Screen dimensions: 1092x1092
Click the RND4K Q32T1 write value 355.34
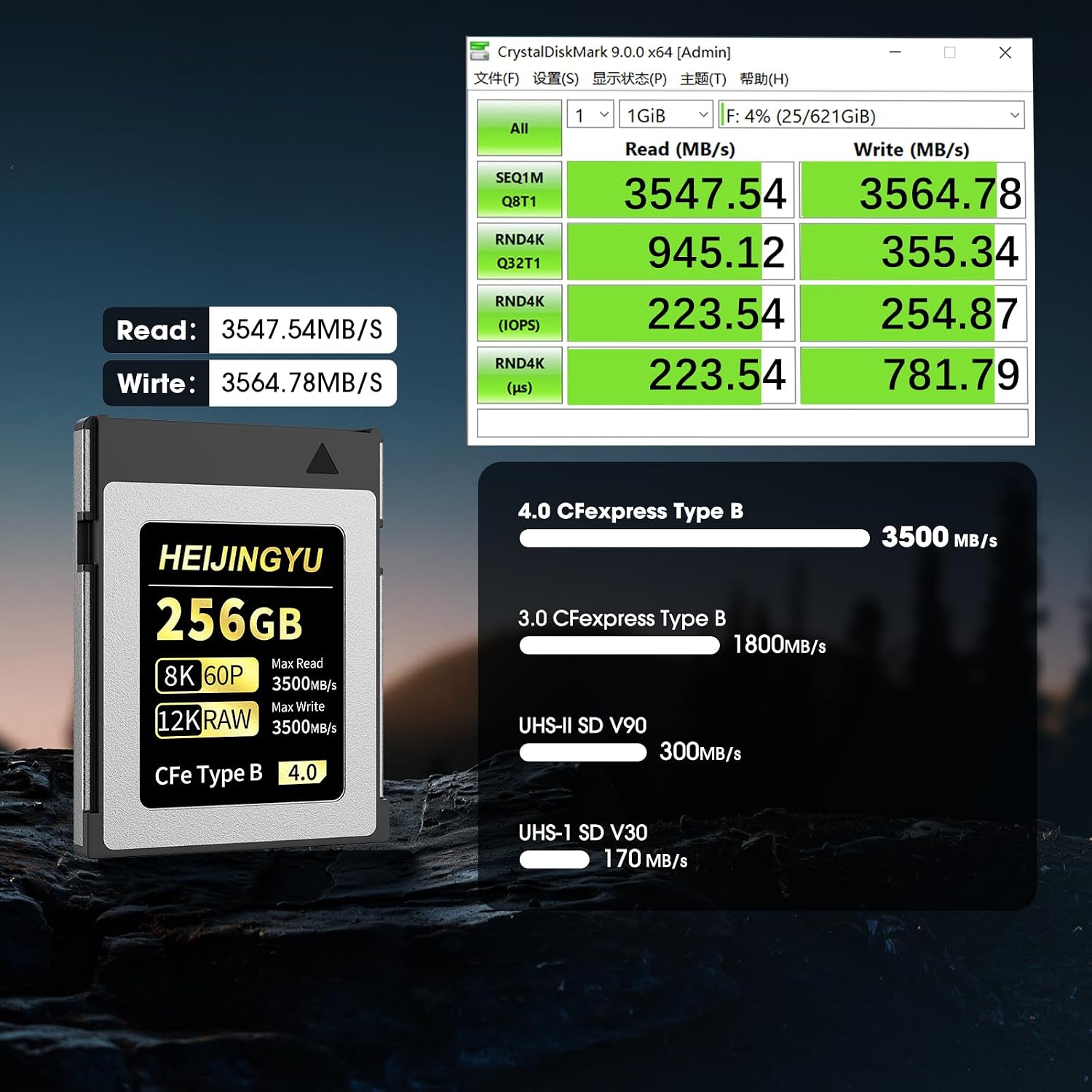(x=913, y=252)
